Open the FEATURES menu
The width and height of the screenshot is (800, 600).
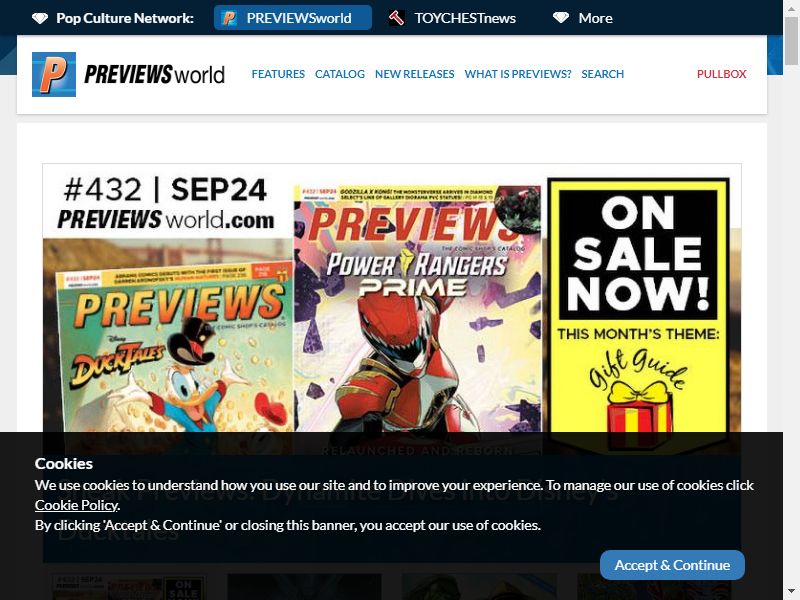click(x=278, y=74)
